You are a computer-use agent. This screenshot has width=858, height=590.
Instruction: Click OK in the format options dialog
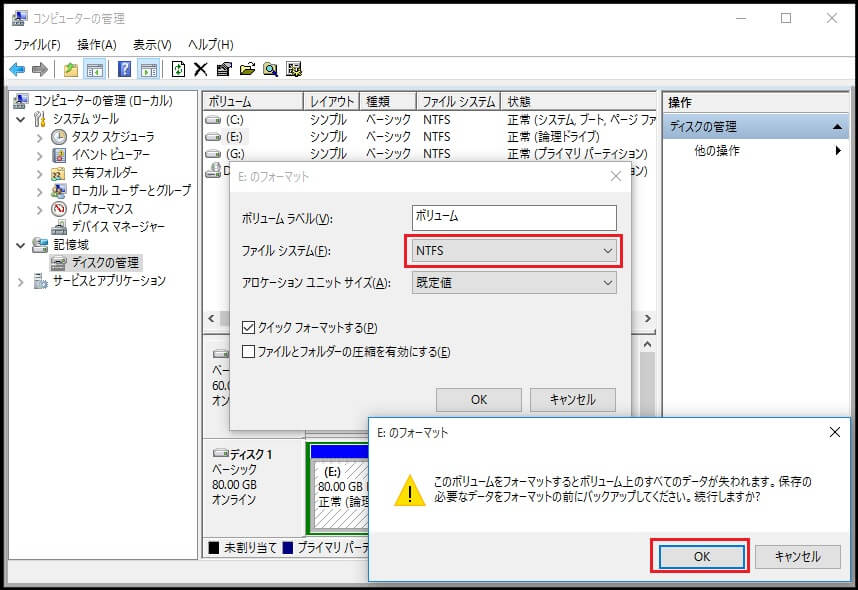(479, 400)
